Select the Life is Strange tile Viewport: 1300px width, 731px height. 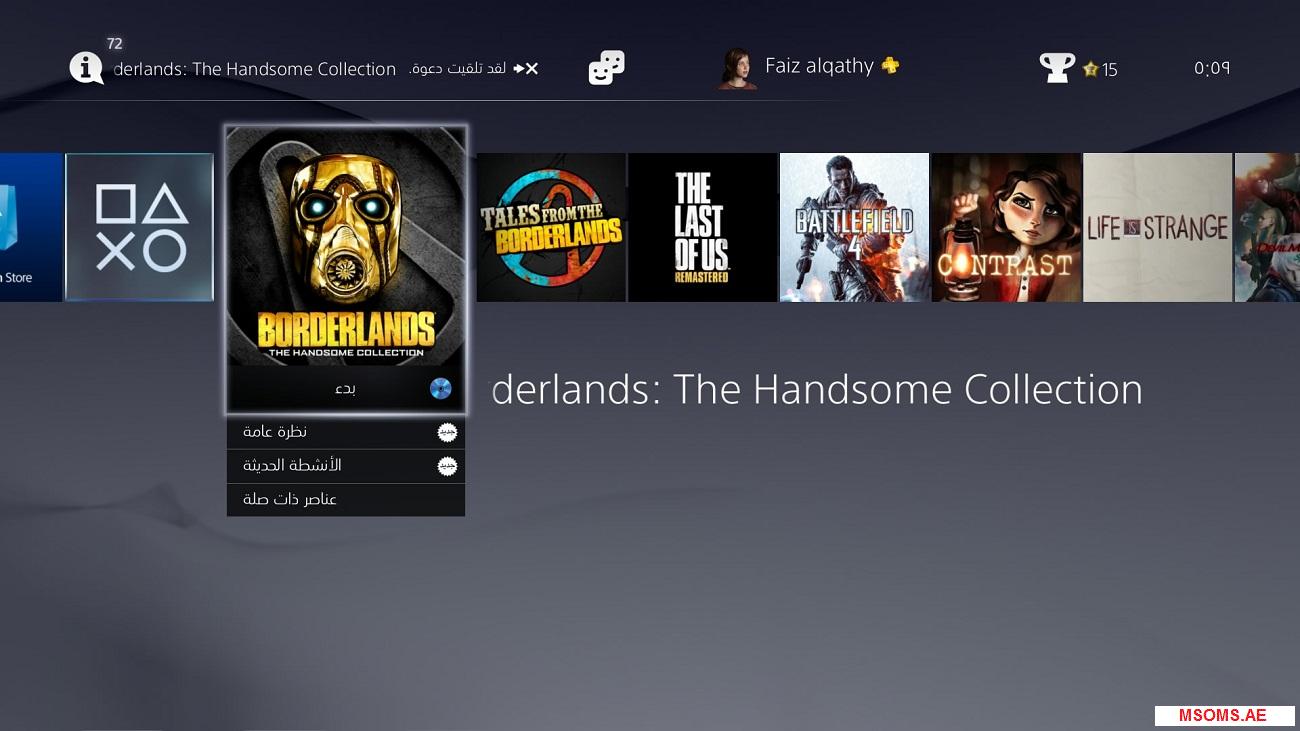pos(1157,227)
